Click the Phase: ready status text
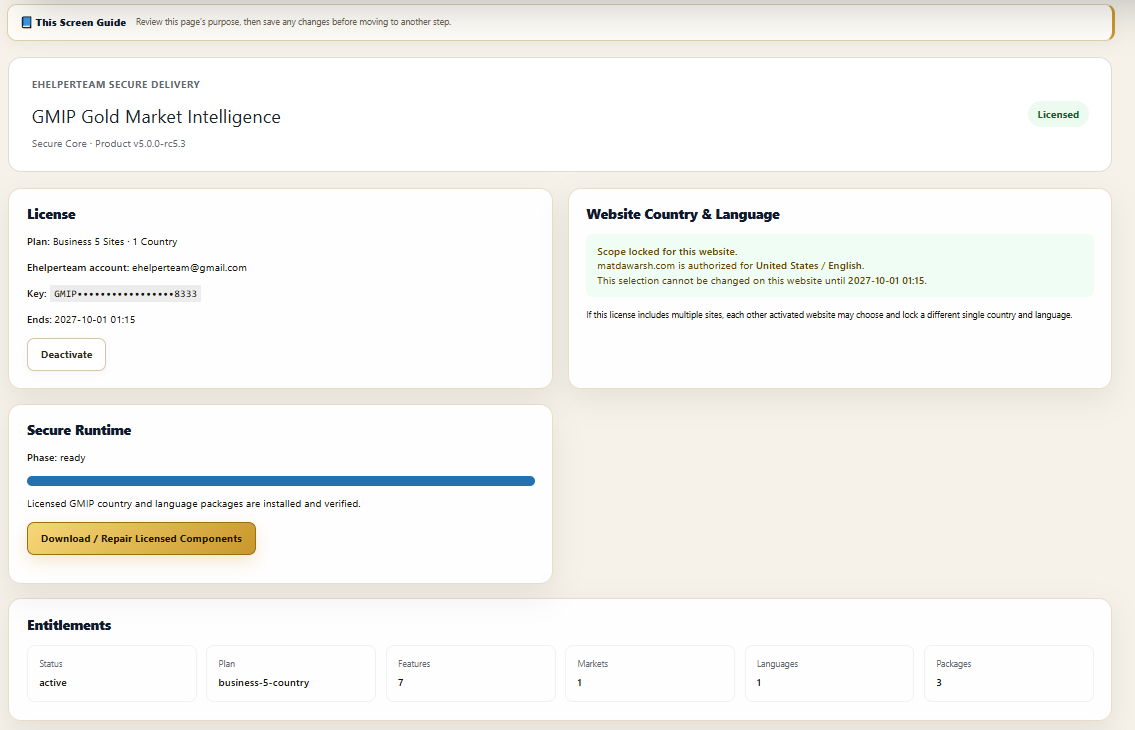The width and height of the screenshot is (1135, 730). [56, 458]
